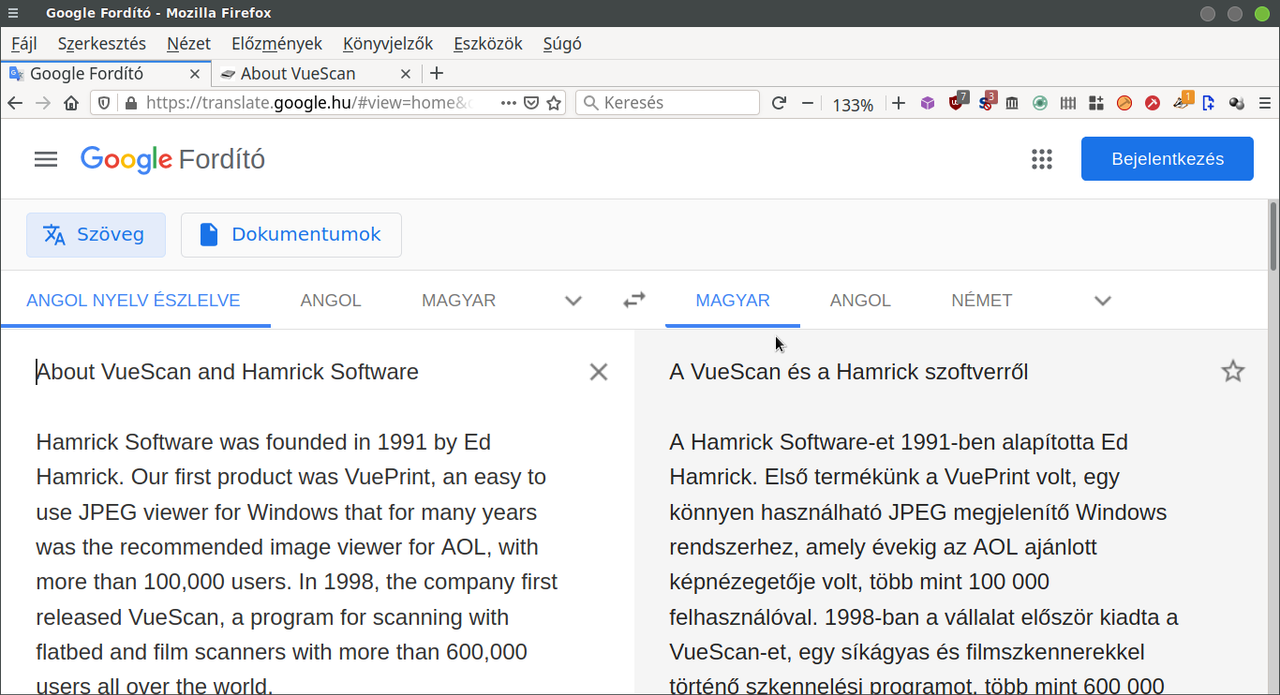Click the Google Fordító logo

coord(173,159)
